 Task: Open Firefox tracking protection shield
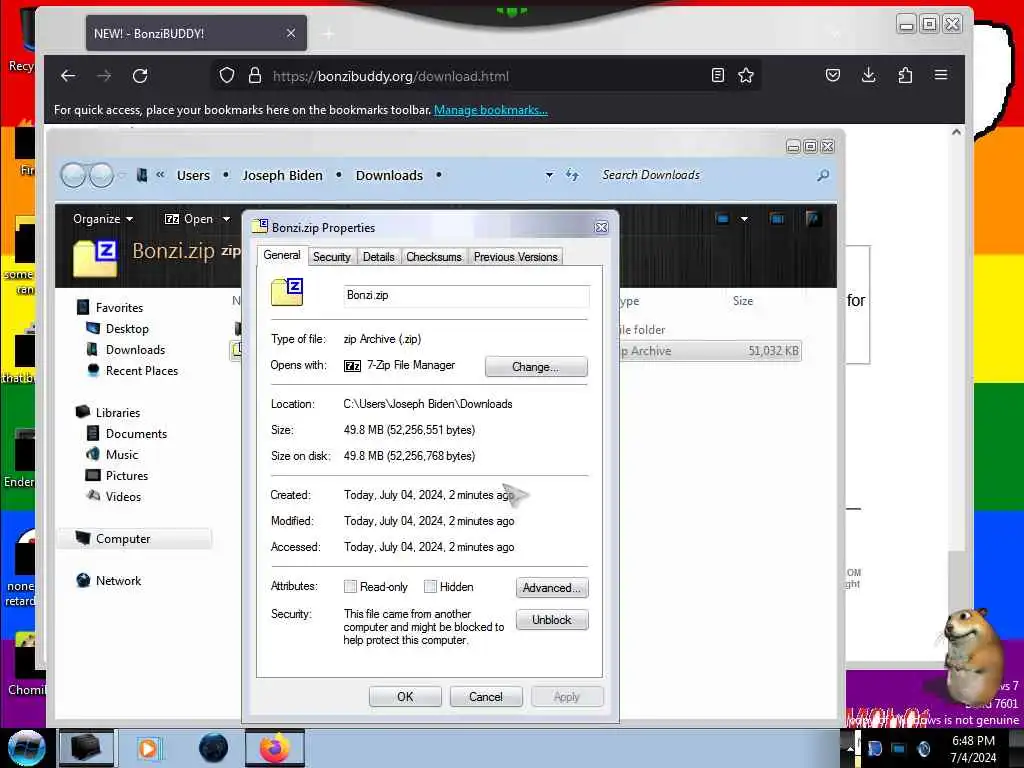click(227, 76)
